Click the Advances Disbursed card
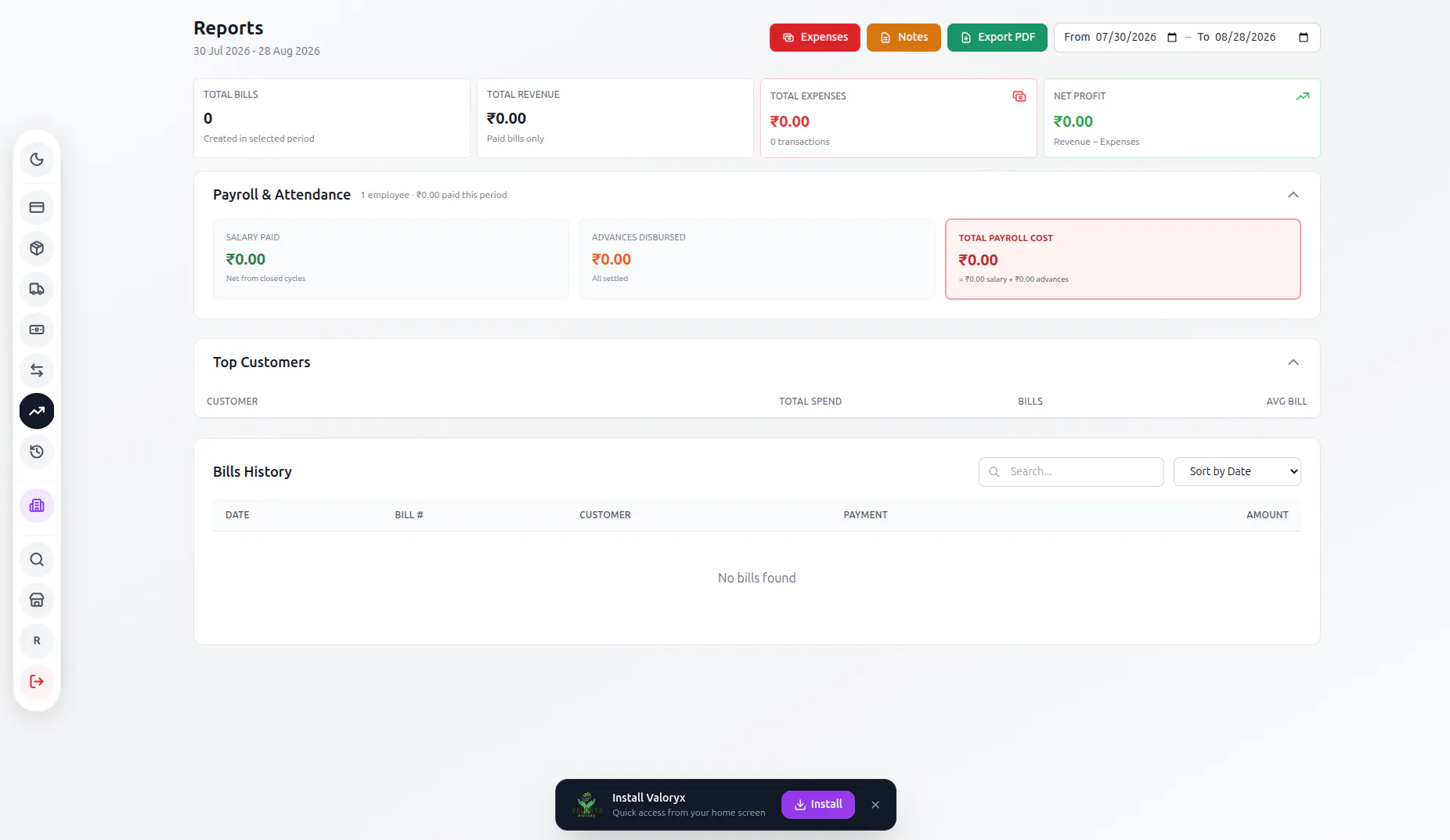Screen dimensions: 1450x840 [x=757, y=259]
